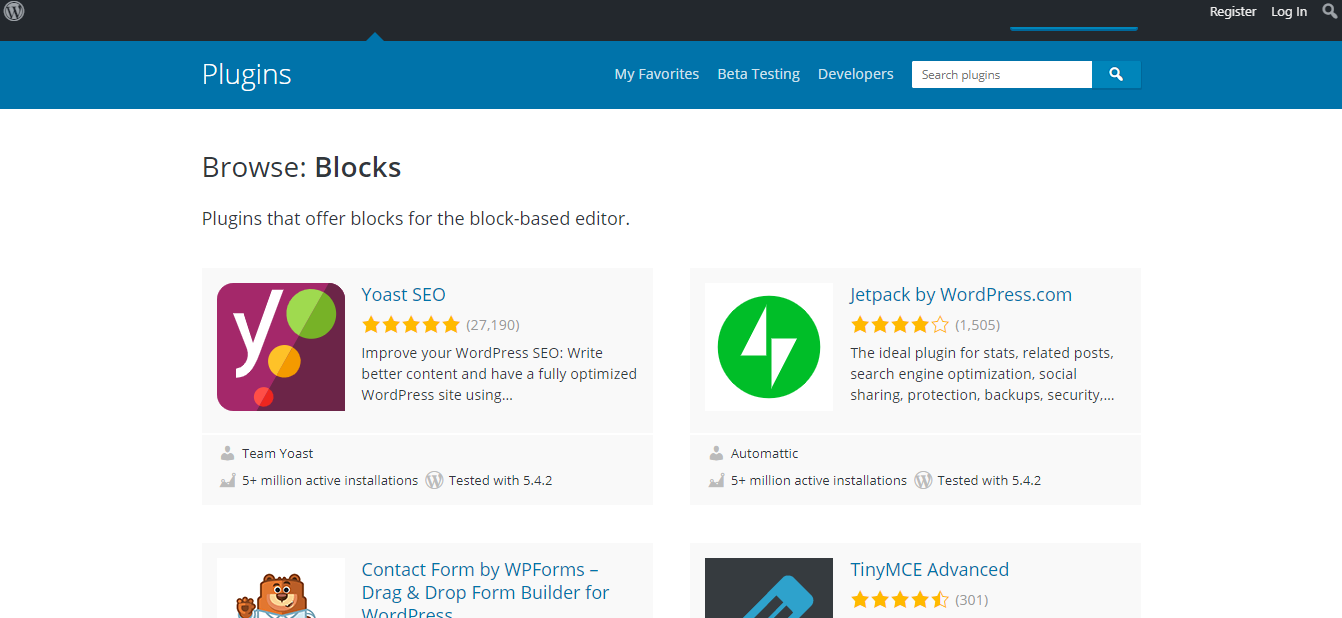Open the Log In link
Screen dimensions: 1342x618
pyautogui.click(x=1289, y=11)
